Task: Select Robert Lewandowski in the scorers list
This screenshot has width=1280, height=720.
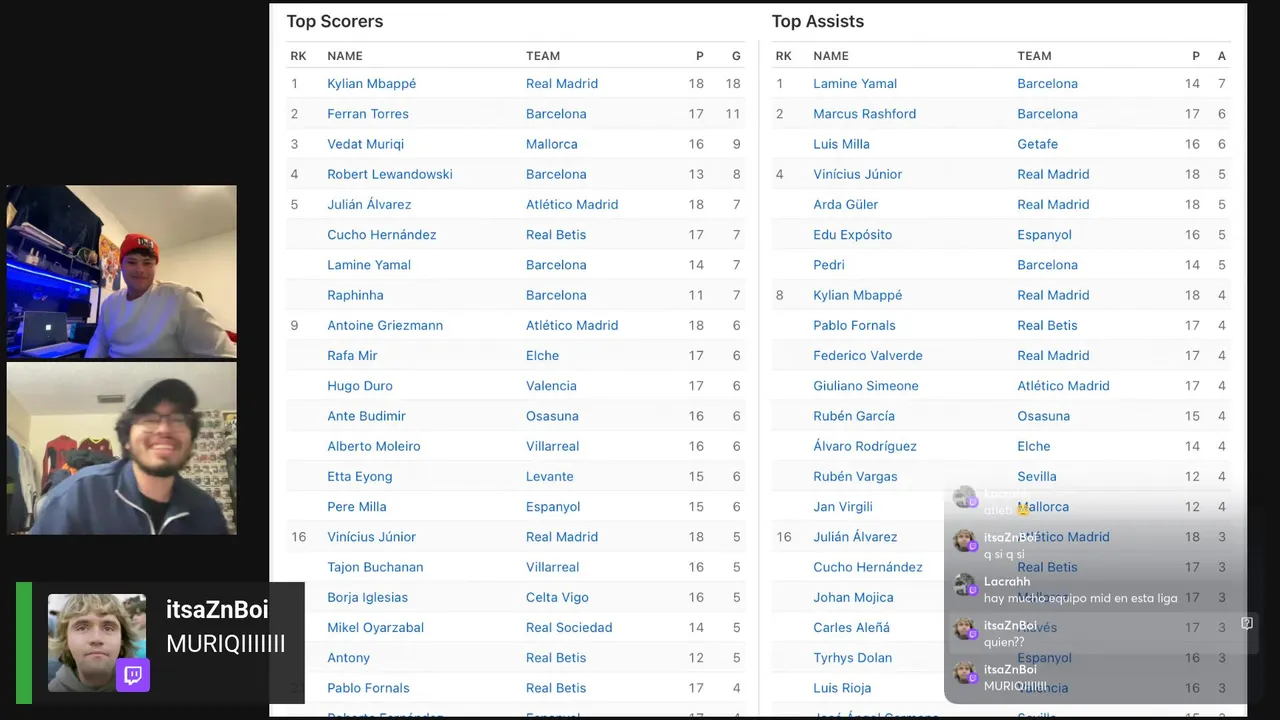Action: point(389,174)
